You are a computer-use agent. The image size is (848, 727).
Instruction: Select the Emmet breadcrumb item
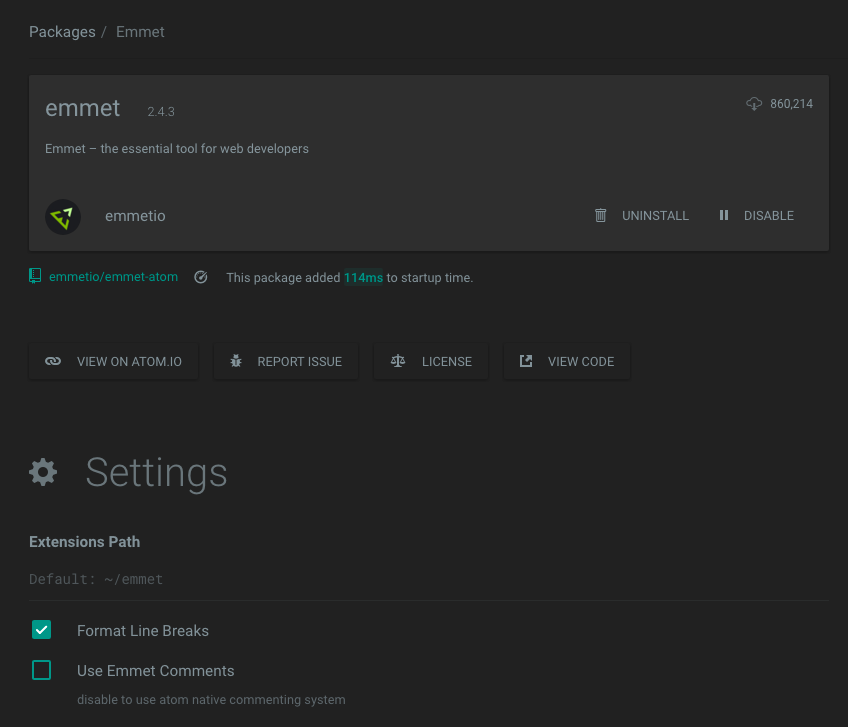[139, 31]
